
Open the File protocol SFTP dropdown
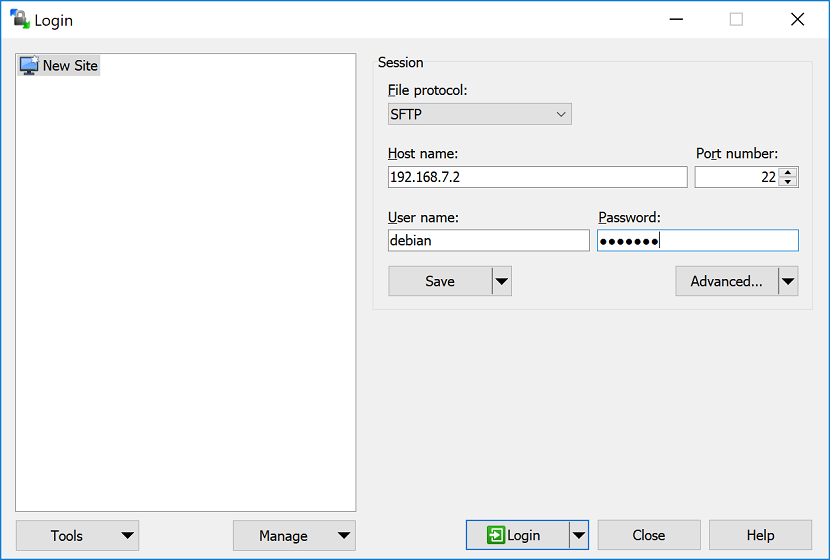[x=479, y=114]
